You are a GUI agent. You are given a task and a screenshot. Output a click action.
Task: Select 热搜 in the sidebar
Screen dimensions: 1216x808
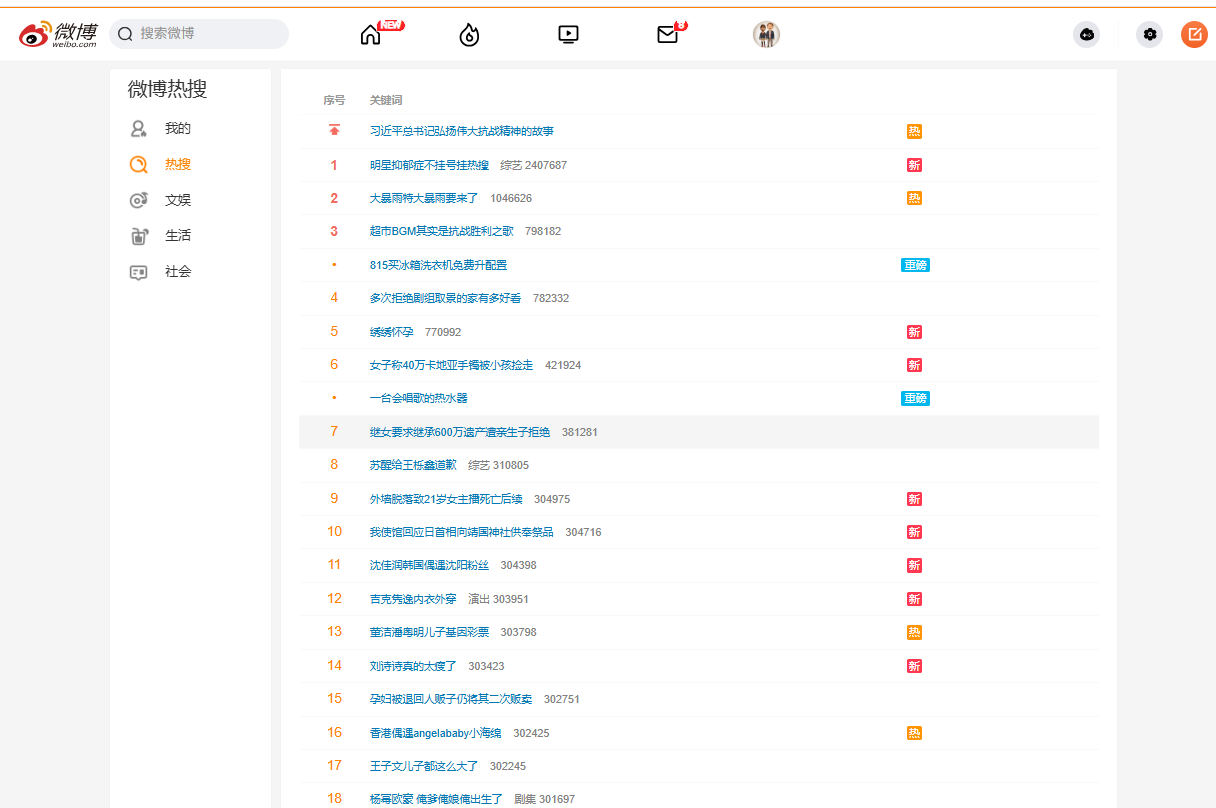178,164
